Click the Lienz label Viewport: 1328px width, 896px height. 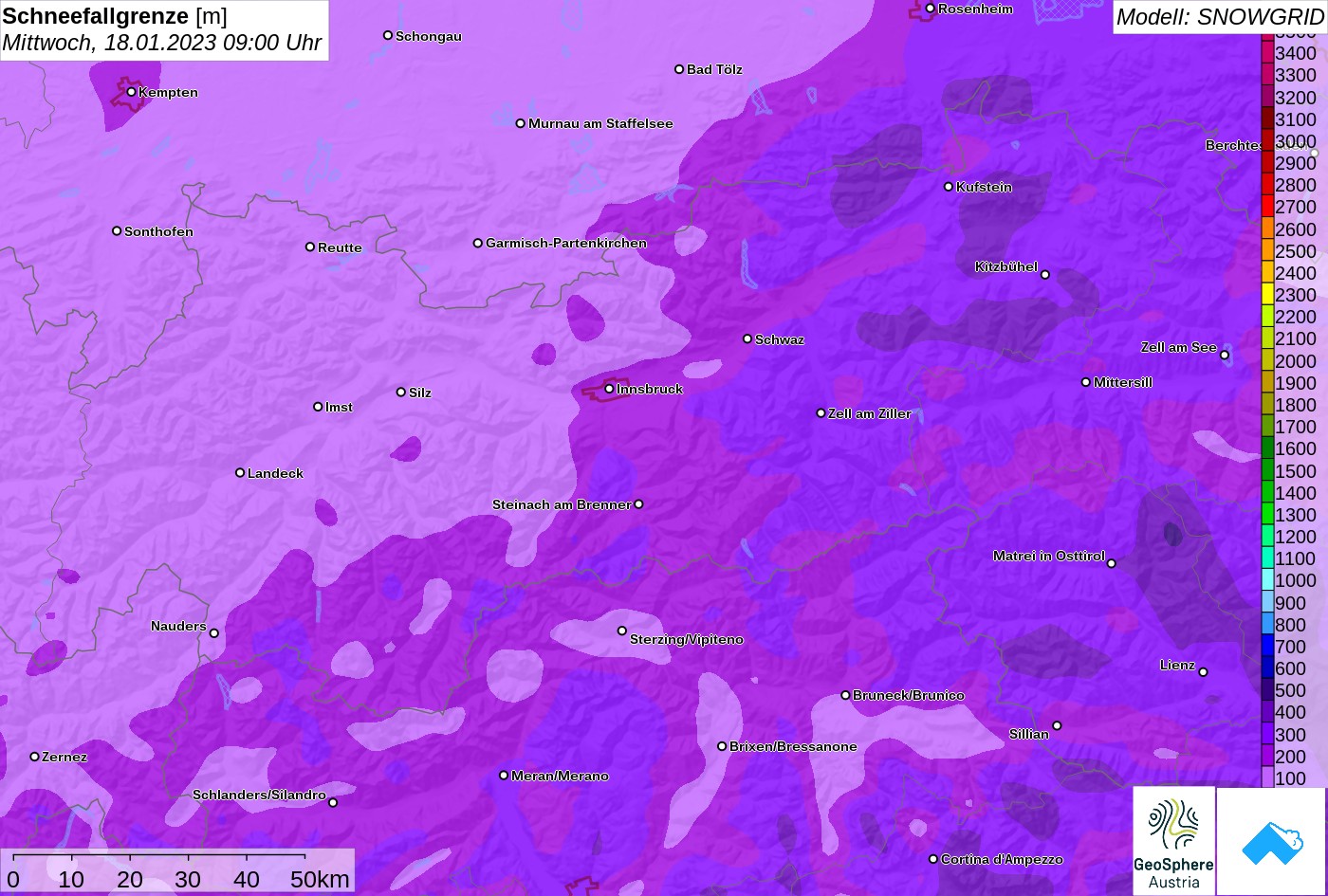[1177, 665]
